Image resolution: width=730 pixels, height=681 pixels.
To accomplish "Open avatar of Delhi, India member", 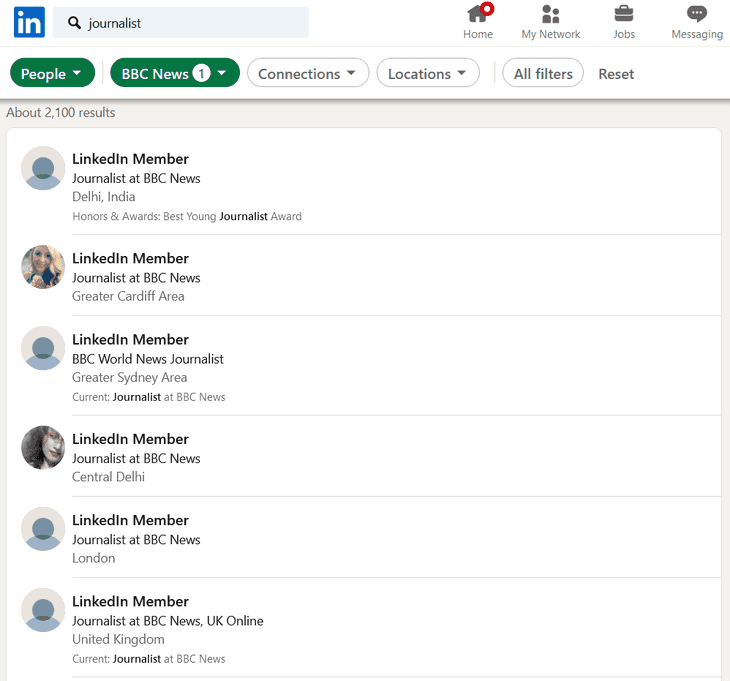I will [x=43, y=168].
